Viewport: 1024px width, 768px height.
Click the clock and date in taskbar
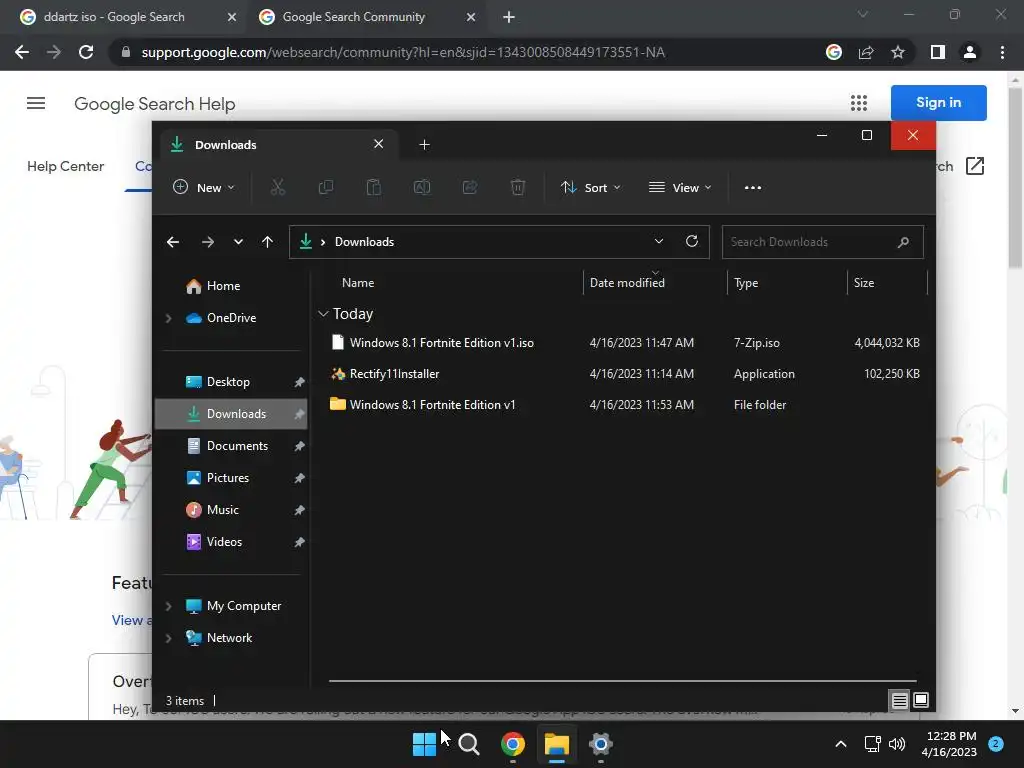coord(951,744)
